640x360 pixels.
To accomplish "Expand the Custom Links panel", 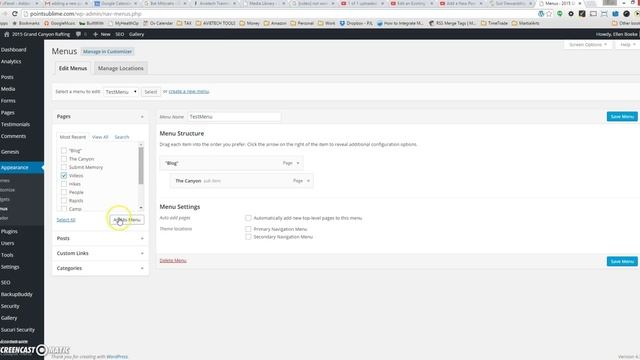I will [x=142, y=253].
